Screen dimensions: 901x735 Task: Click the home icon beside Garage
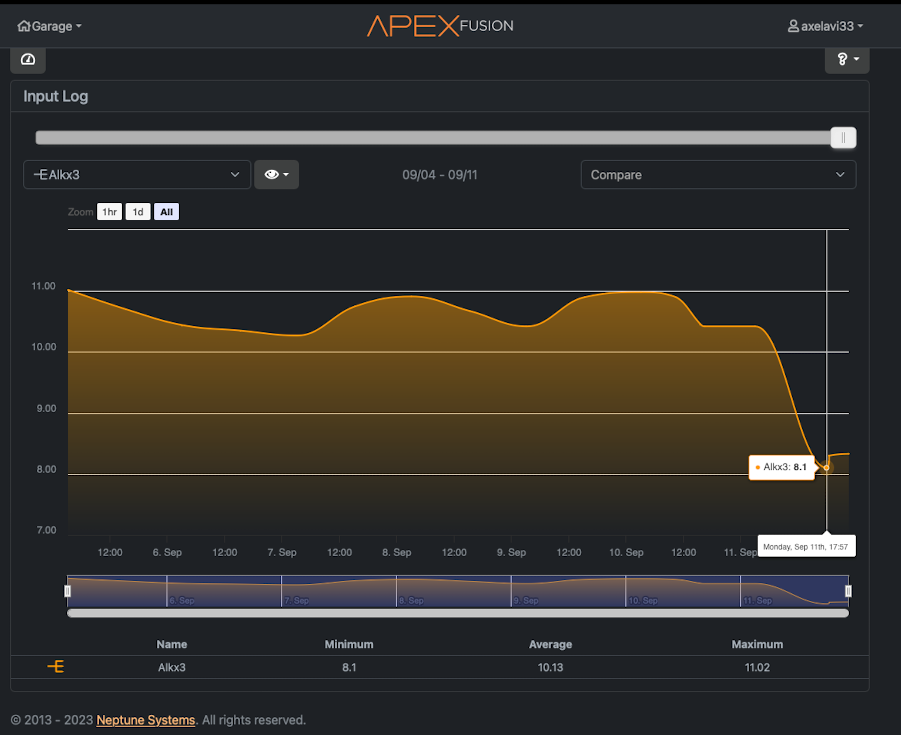(23, 26)
